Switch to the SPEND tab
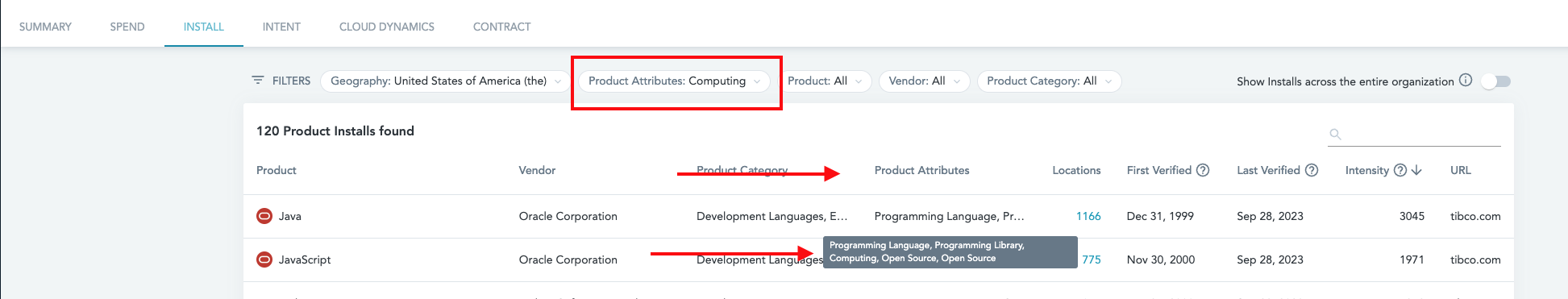This screenshot has height=299, width=1568. click(x=127, y=27)
